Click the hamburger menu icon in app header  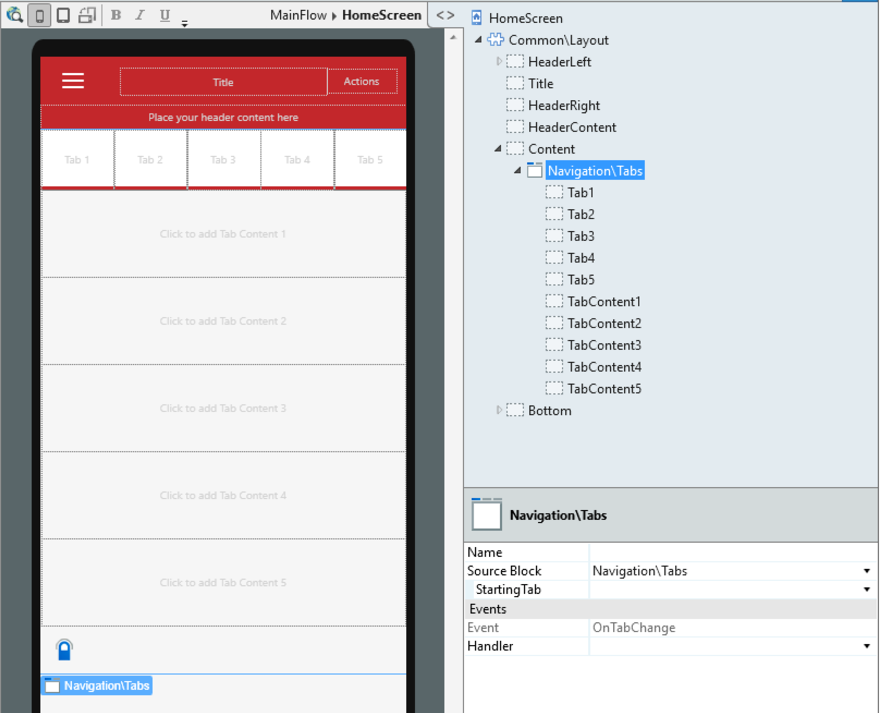pyautogui.click(x=73, y=81)
